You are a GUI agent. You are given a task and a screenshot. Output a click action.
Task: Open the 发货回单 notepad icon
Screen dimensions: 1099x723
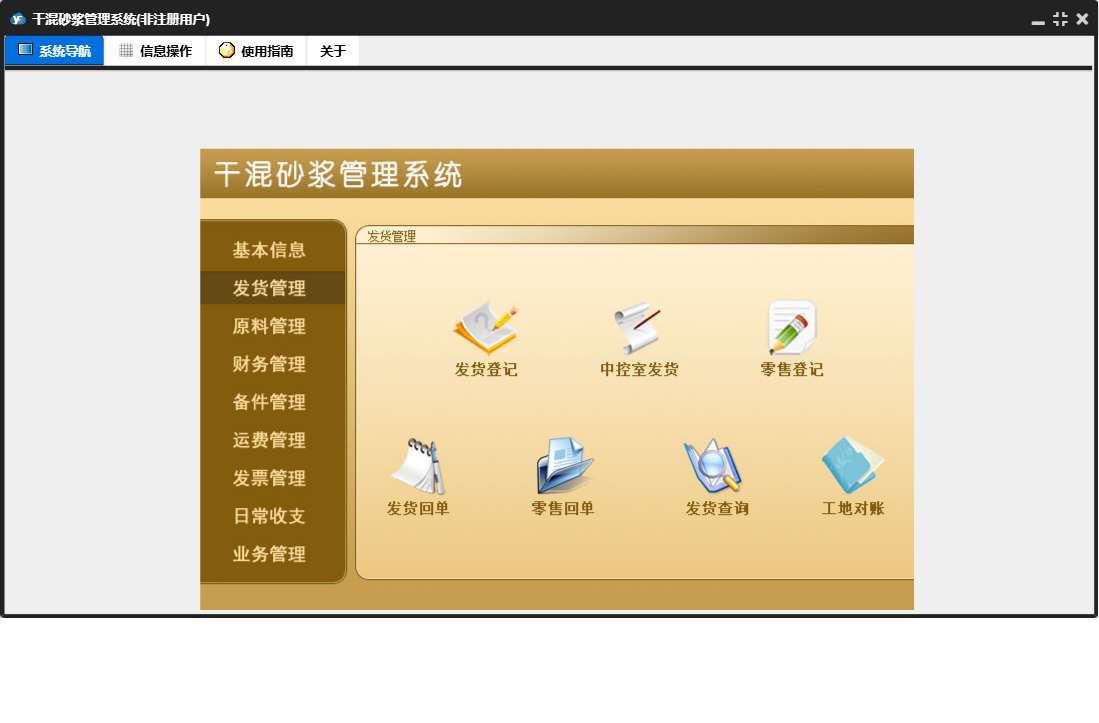(x=418, y=466)
